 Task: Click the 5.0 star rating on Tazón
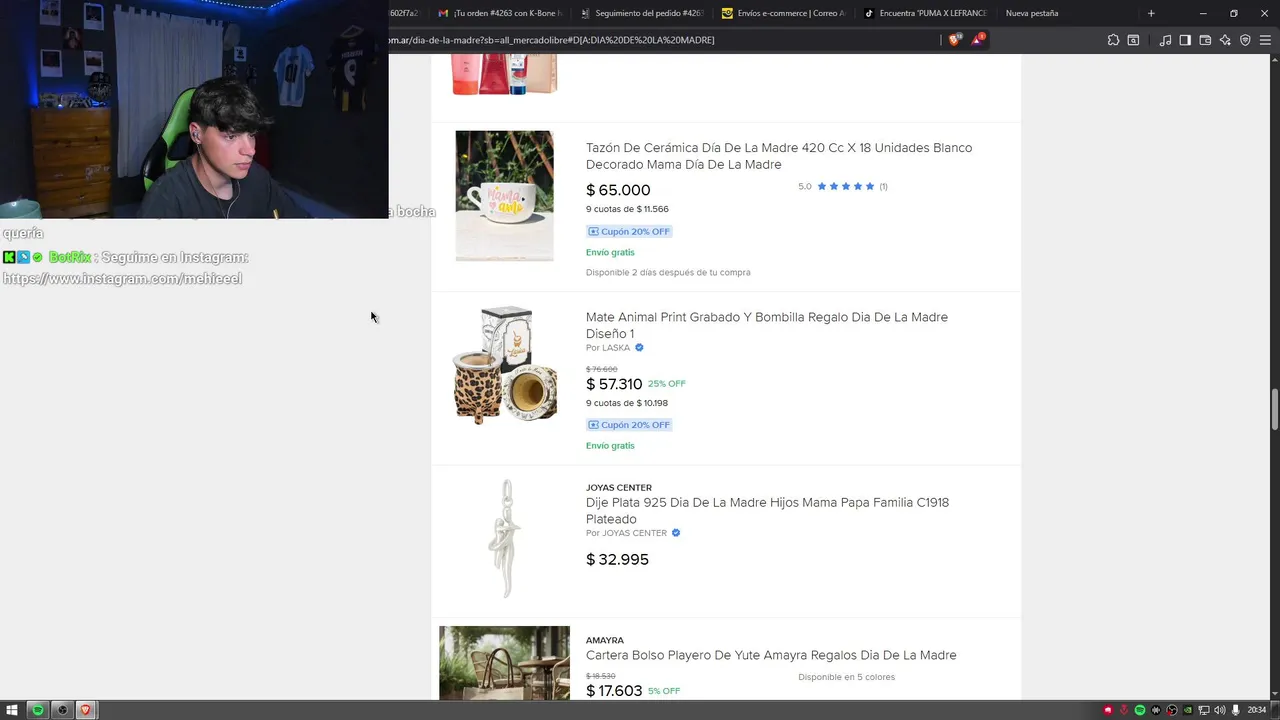pos(843,186)
